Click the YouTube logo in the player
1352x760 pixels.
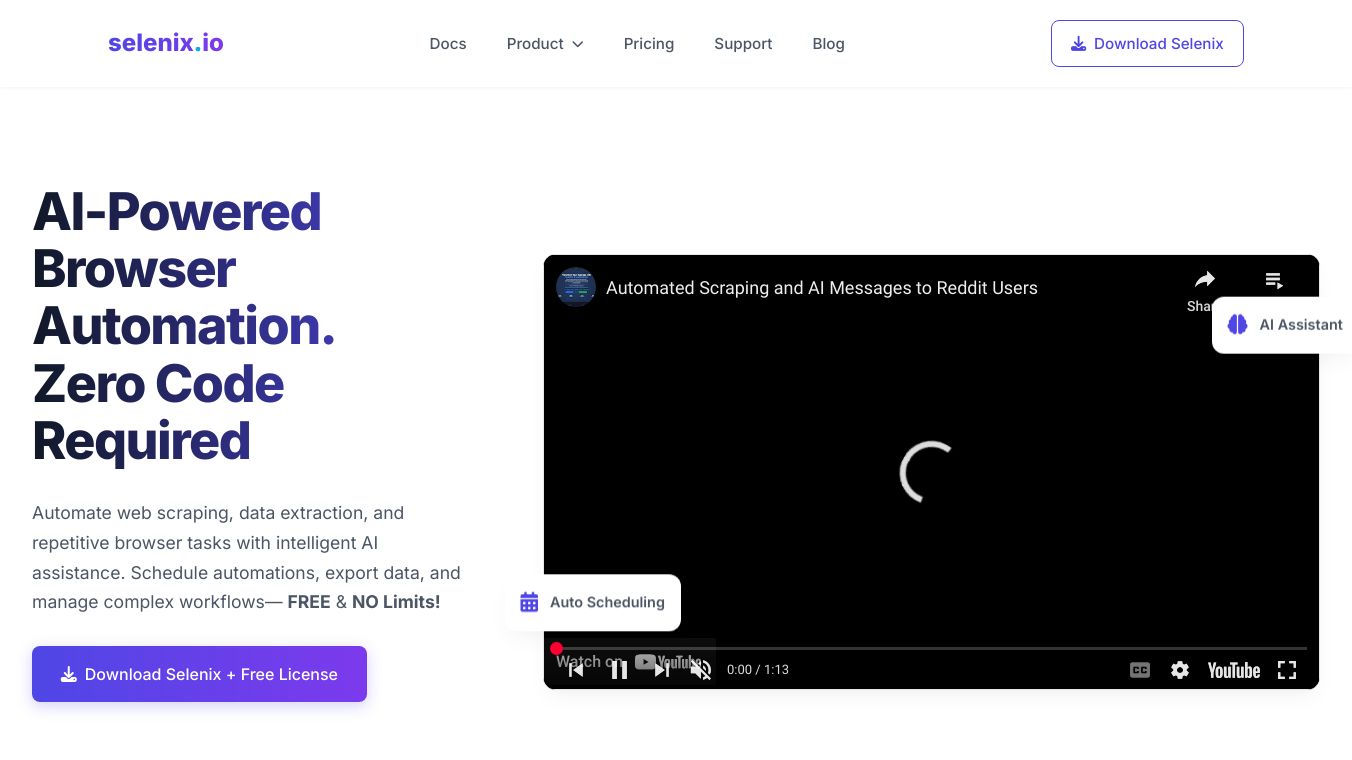click(x=1233, y=670)
